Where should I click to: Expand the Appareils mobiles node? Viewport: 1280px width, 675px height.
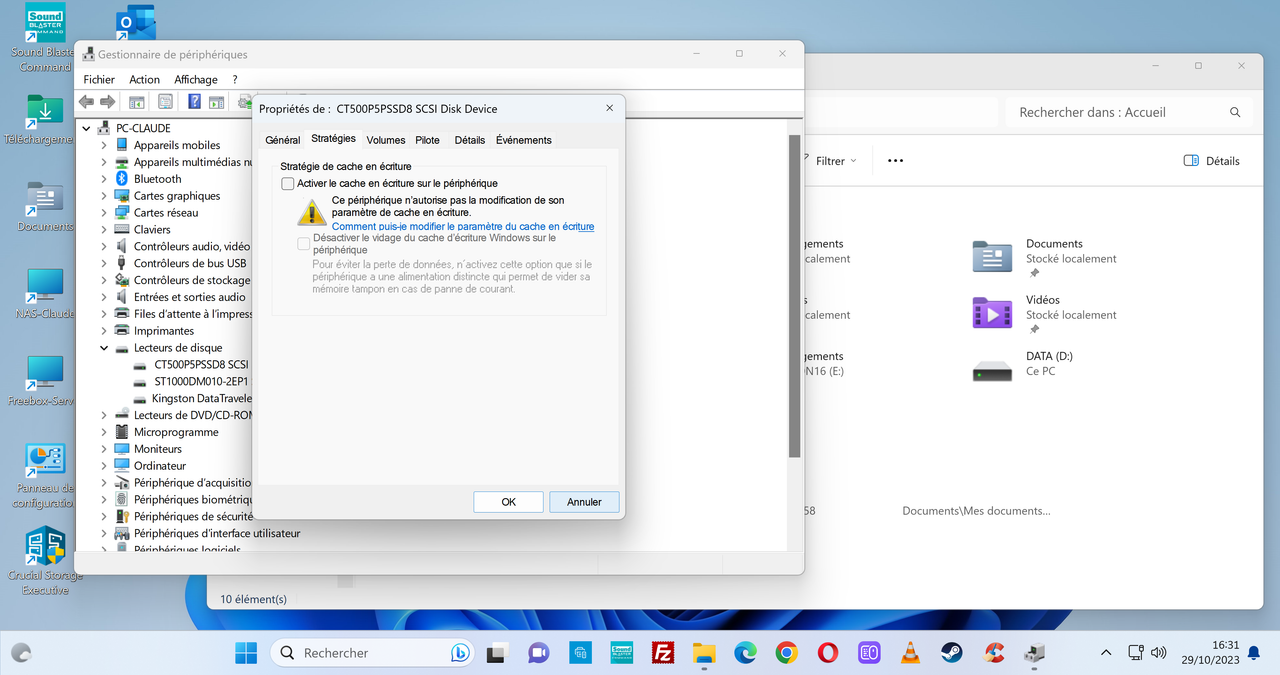point(104,145)
